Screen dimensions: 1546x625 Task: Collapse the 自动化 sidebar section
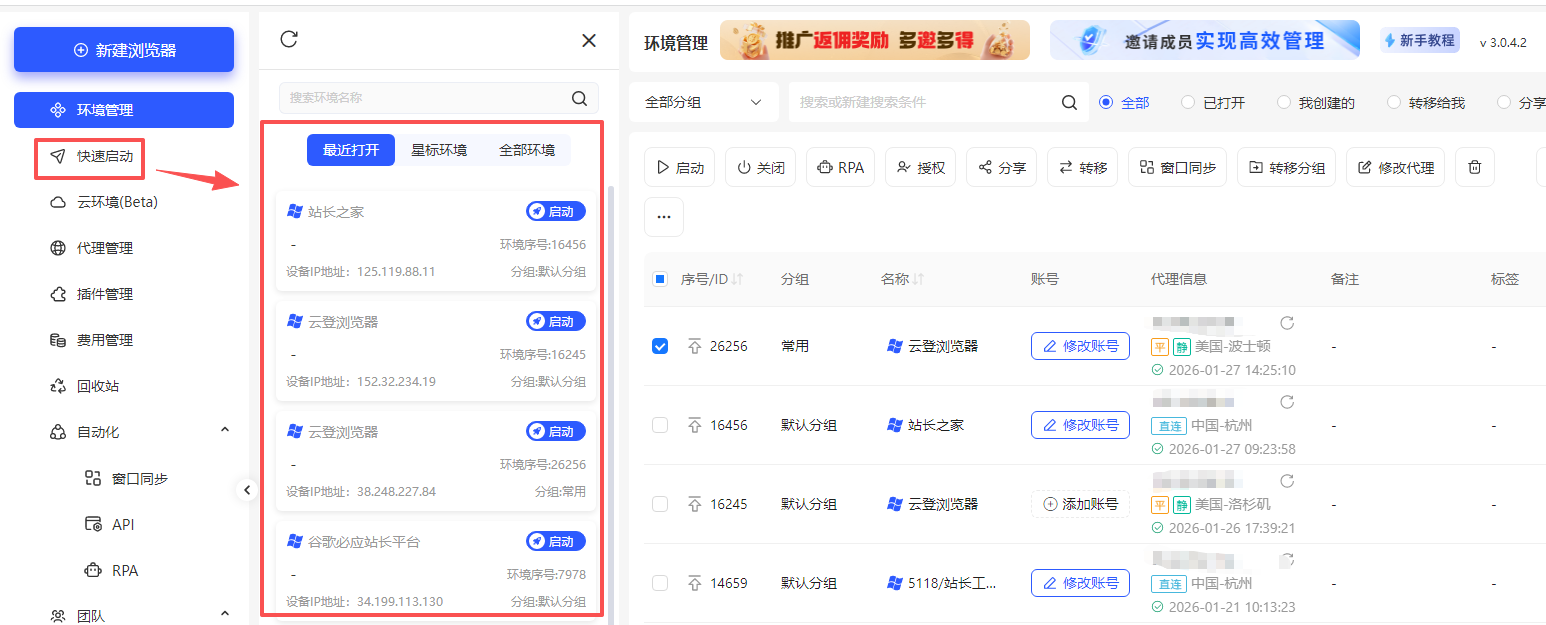[x=224, y=431]
